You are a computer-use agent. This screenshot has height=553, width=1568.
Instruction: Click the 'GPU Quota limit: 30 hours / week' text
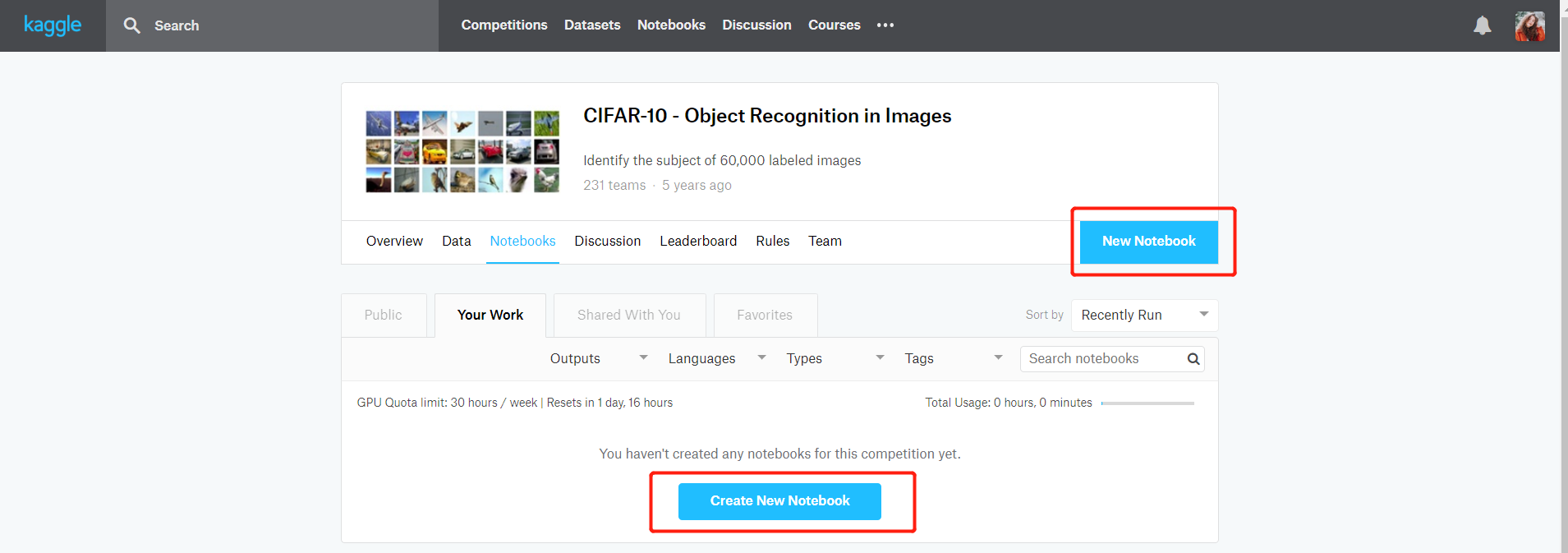[x=447, y=403]
